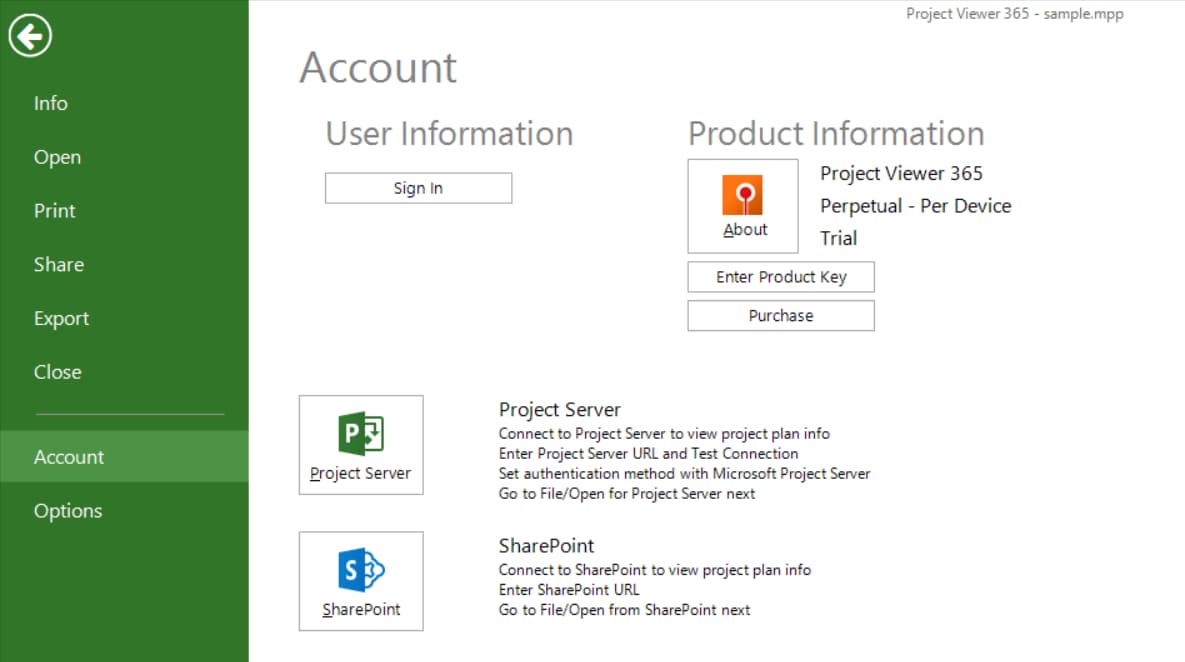
Task: Open the Open page
Action: (57, 157)
